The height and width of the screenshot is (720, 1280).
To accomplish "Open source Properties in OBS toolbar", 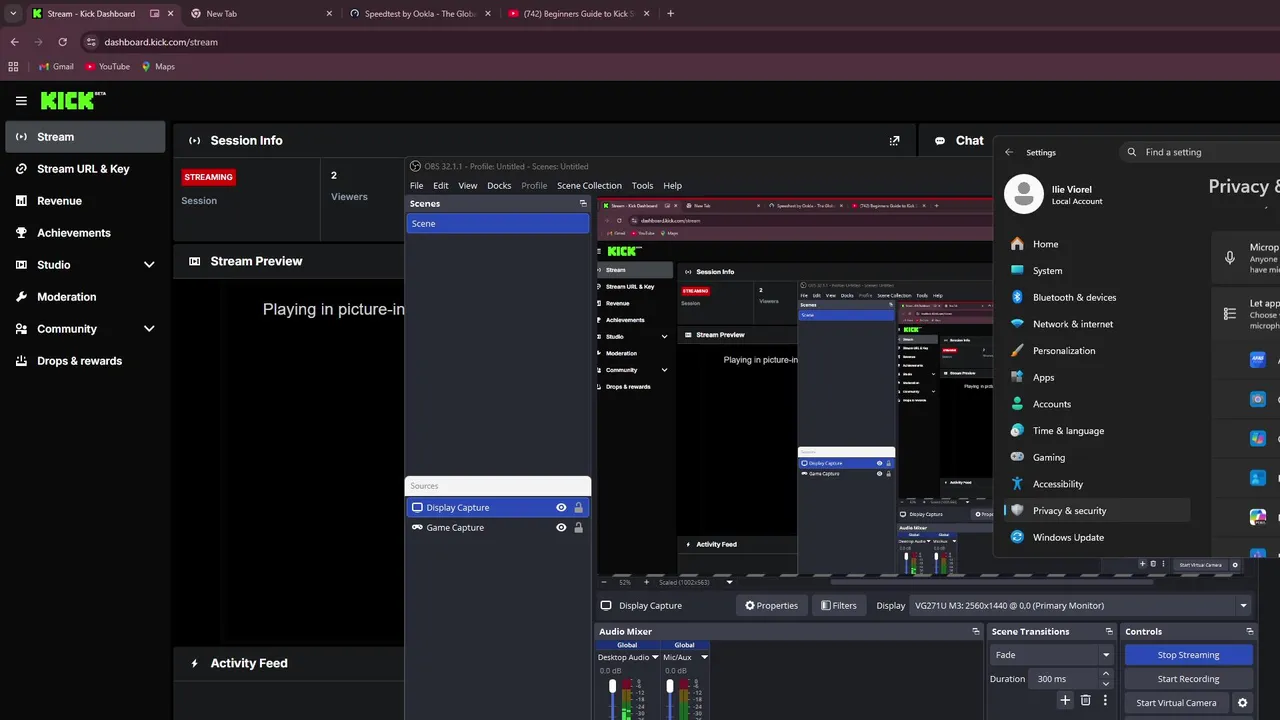I will [771, 605].
